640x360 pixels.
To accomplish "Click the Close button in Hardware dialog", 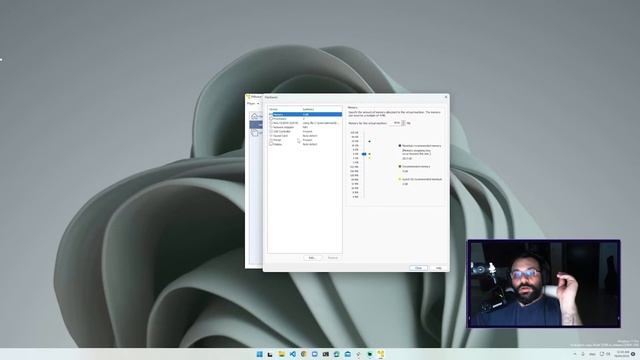I will click(x=418, y=268).
